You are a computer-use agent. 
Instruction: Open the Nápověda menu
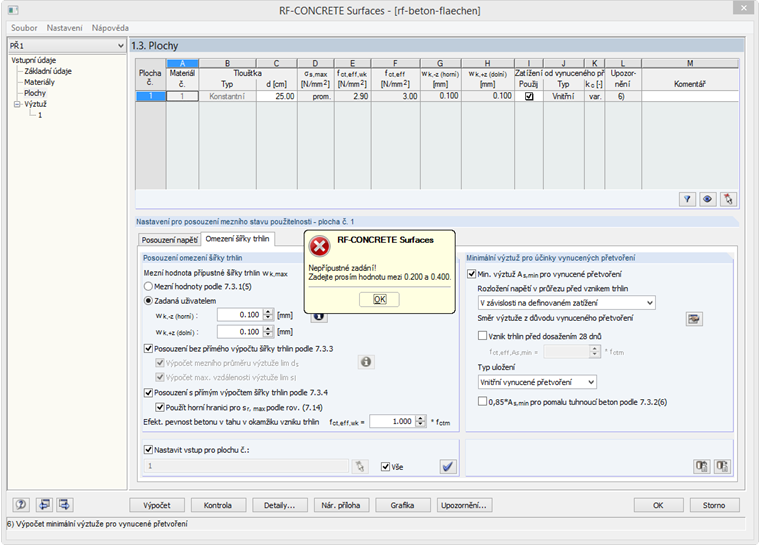[111, 28]
